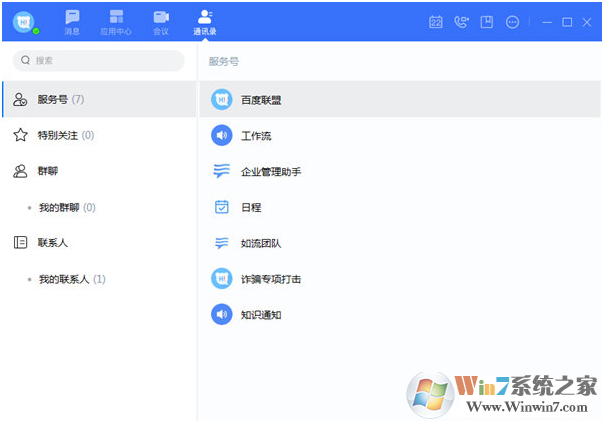This screenshot has width=604, height=421.
Task: Open the 应用中心 tab
Action: point(116,23)
